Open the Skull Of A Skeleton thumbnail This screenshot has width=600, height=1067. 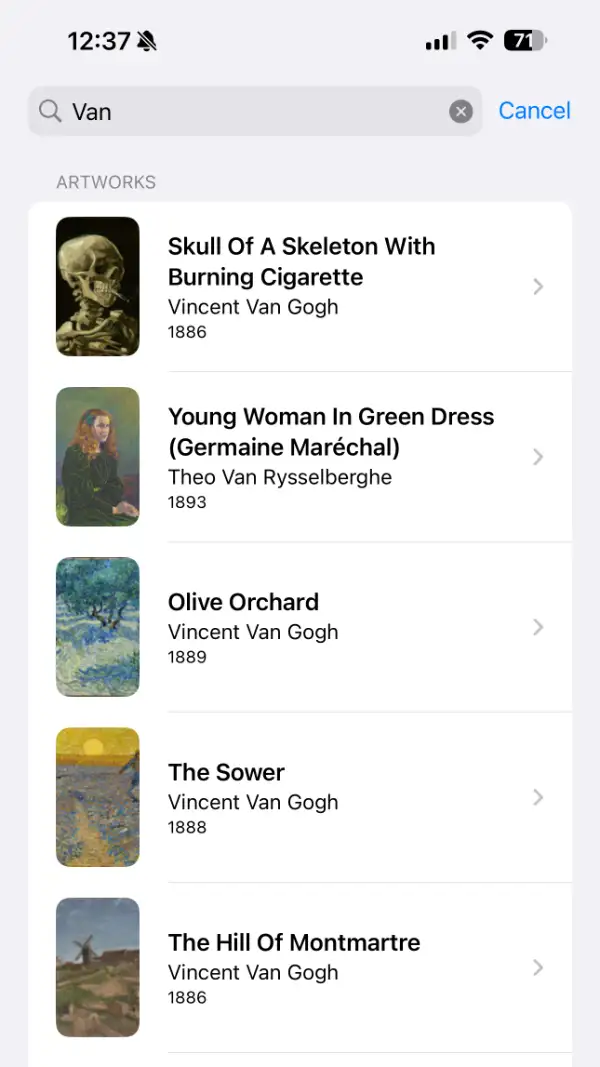(x=98, y=287)
